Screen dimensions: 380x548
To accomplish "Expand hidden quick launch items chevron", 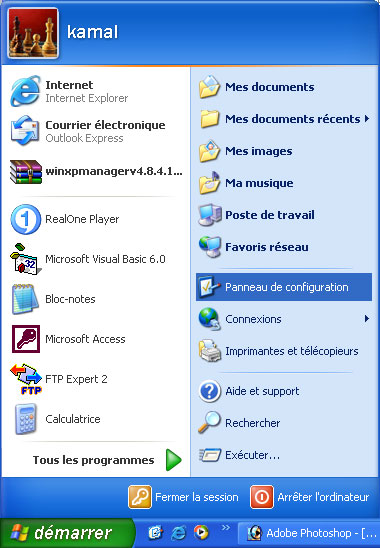I will pyautogui.click(x=226, y=528).
